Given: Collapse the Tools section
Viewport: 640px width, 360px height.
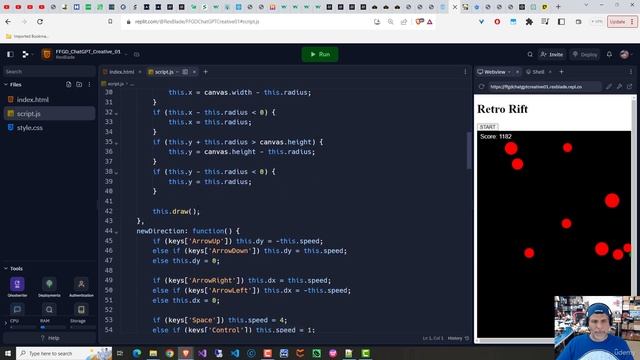Looking at the screenshot, I should (6, 269).
